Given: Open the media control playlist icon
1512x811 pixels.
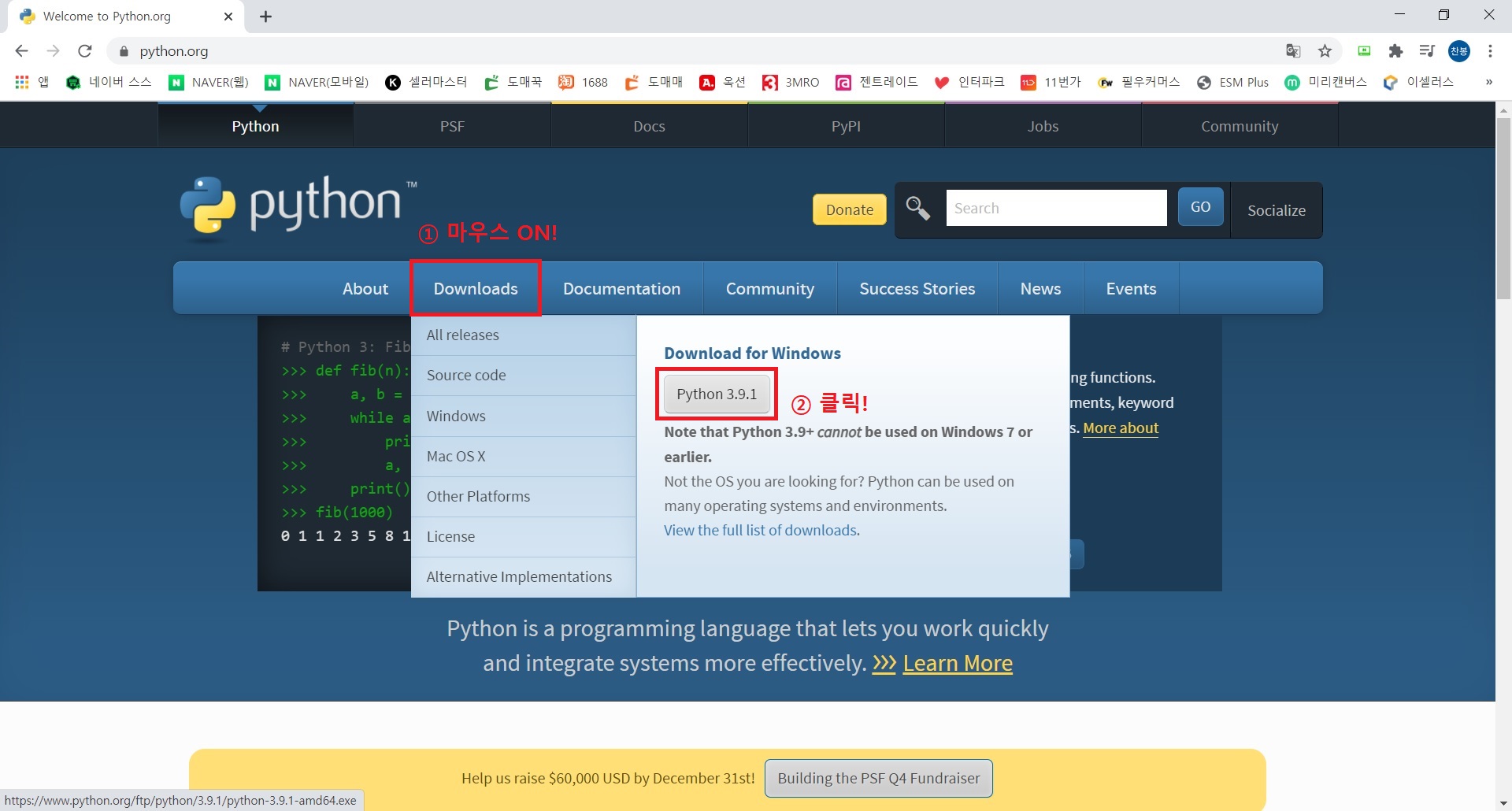Looking at the screenshot, I should (x=1427, y=51).
